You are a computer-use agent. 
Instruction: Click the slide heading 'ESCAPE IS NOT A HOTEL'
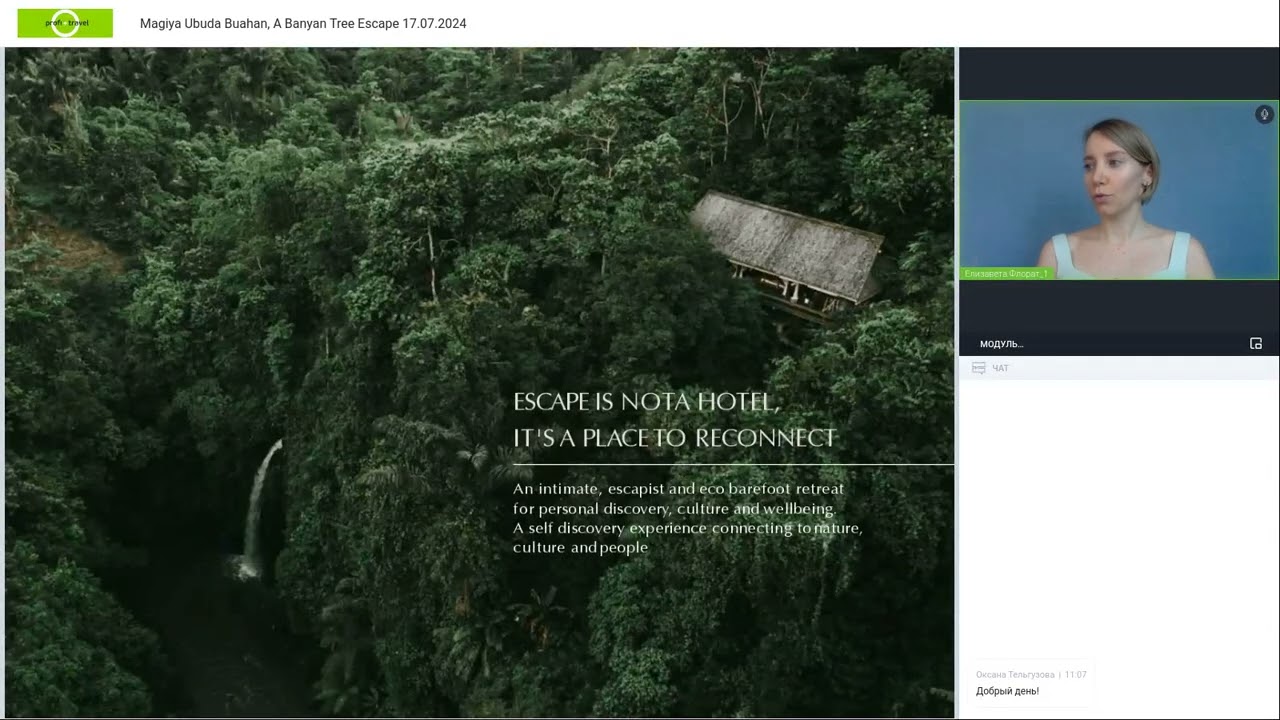646,402
